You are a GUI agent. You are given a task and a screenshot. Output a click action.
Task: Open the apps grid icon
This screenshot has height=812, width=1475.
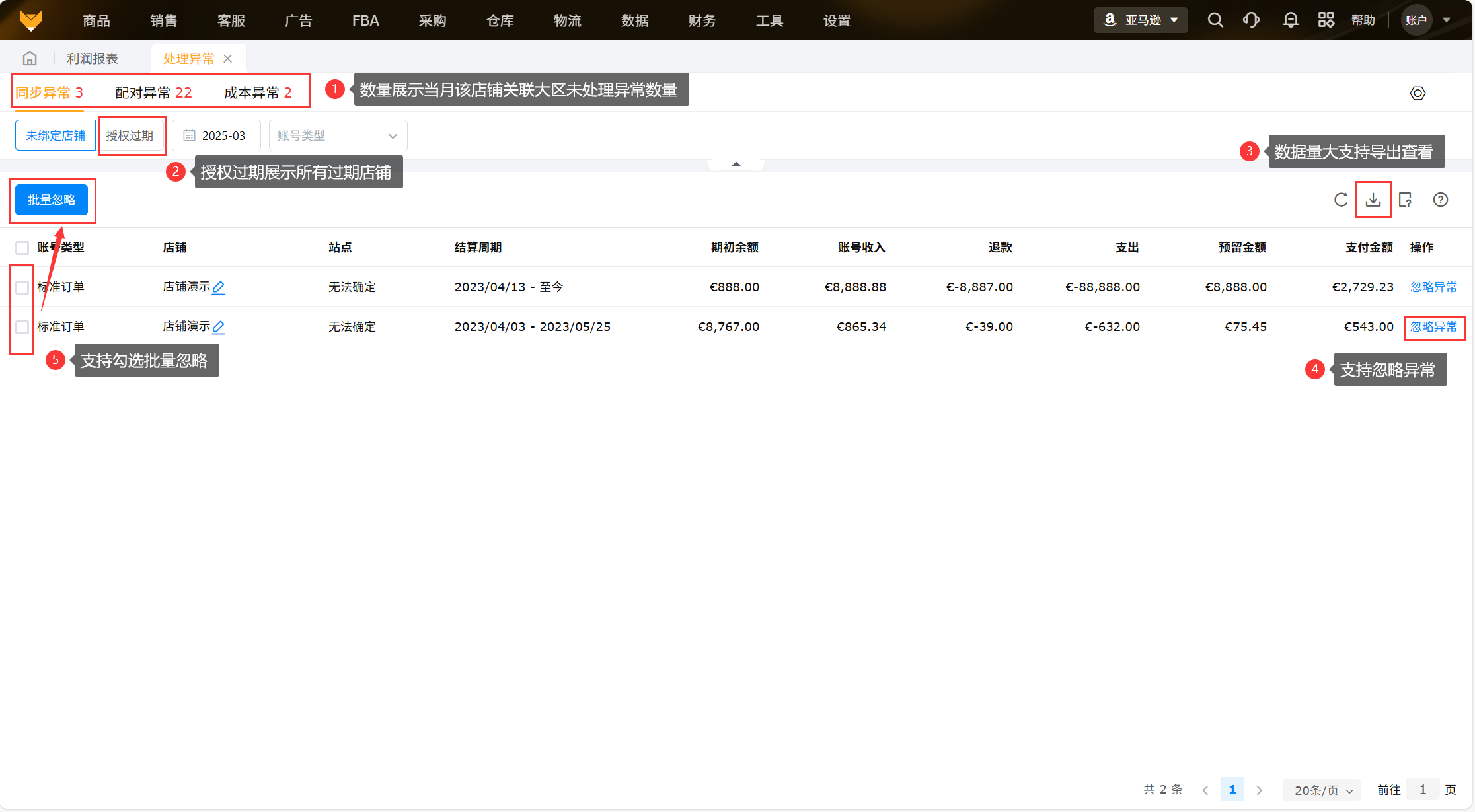pos(1326,20)
